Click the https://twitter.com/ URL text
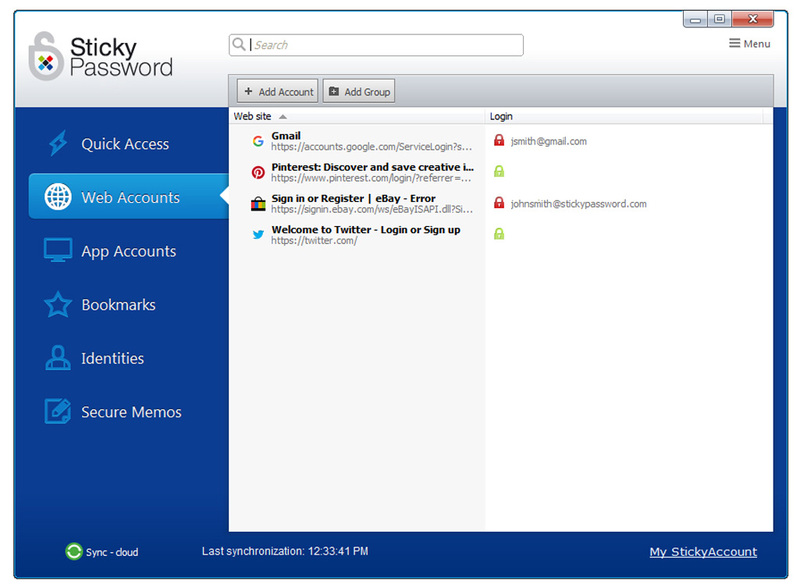 [x=314, y=240]
